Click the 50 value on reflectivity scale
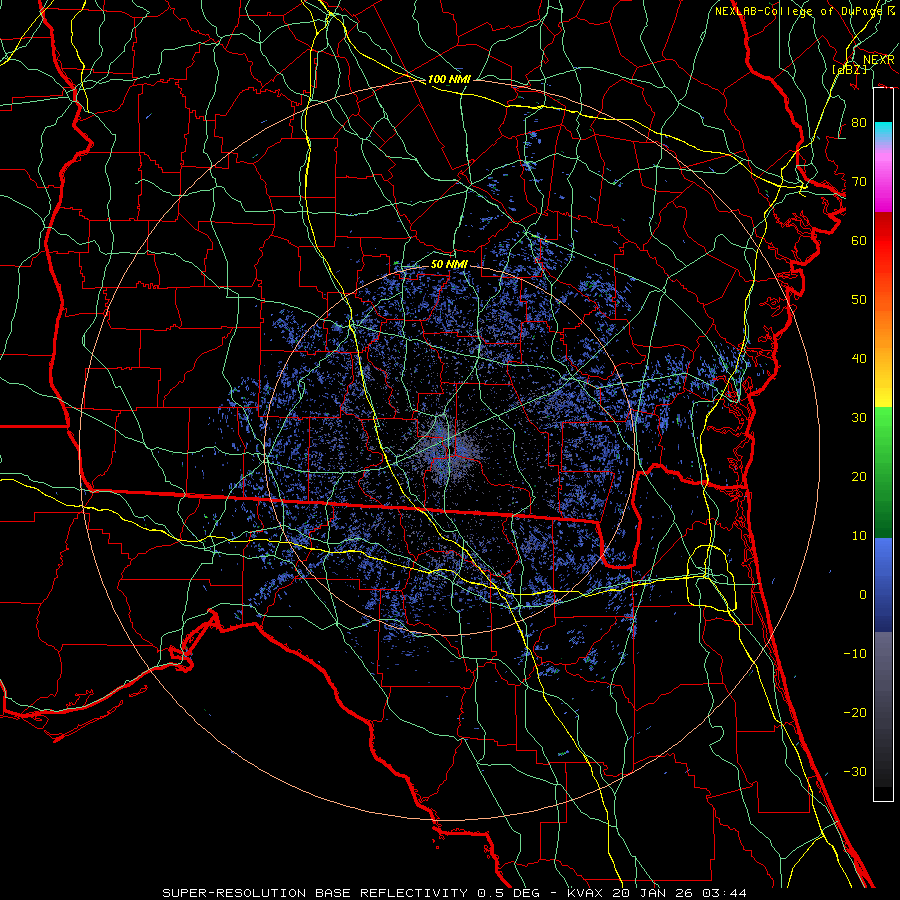This screenshot has width=900, height=900. tap(859, 300)
